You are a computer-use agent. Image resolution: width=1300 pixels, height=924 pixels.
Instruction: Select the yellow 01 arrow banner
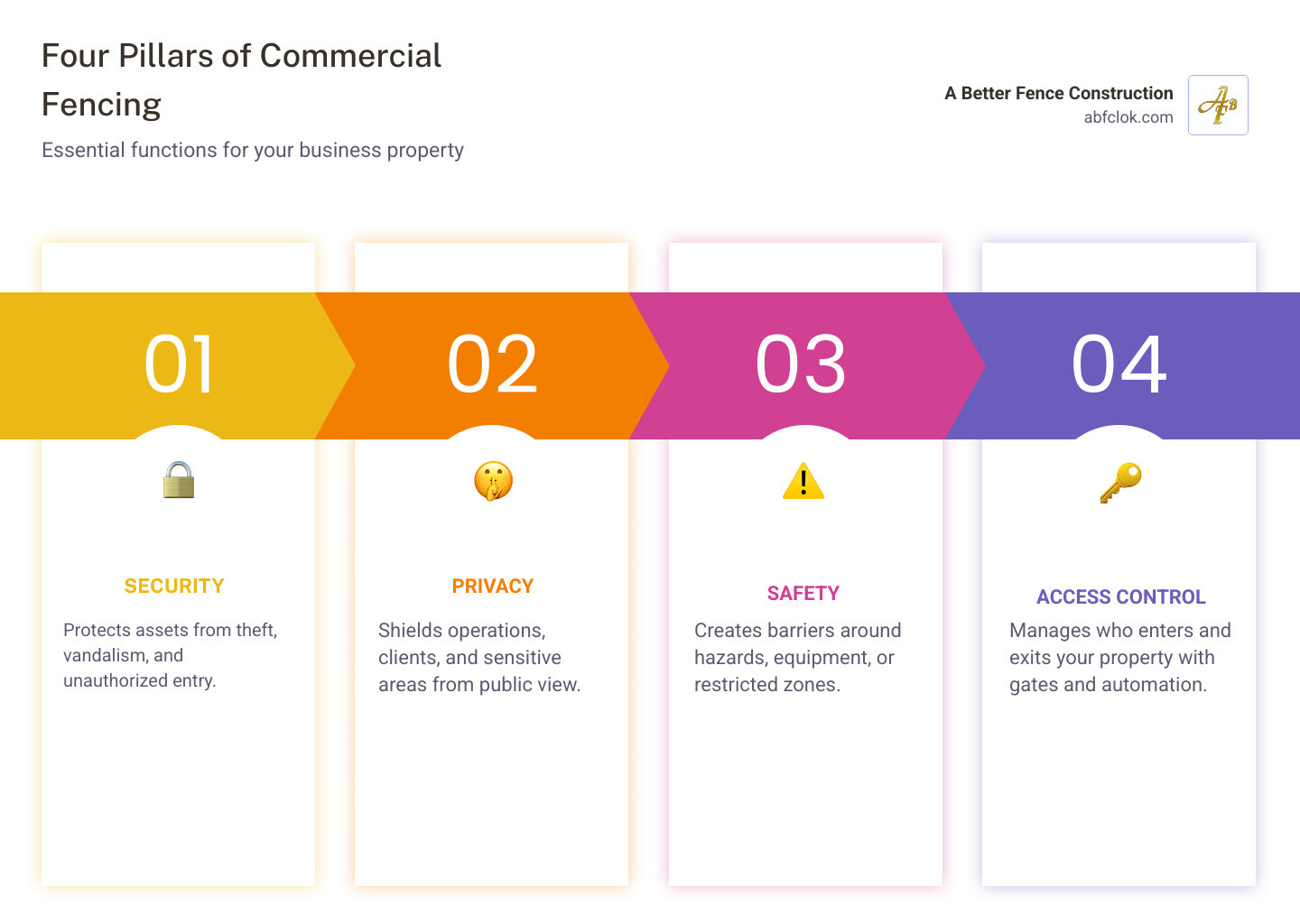click(178, 365)
